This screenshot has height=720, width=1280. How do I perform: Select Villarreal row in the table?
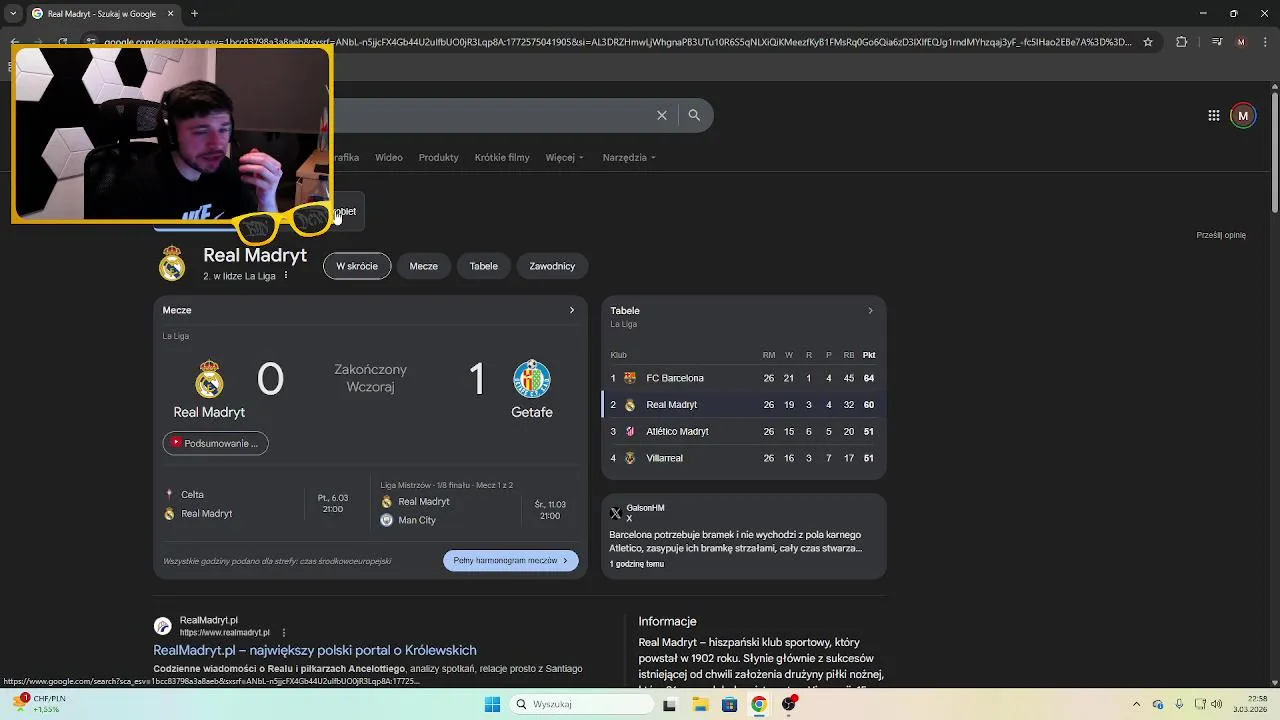pos(743,458)
